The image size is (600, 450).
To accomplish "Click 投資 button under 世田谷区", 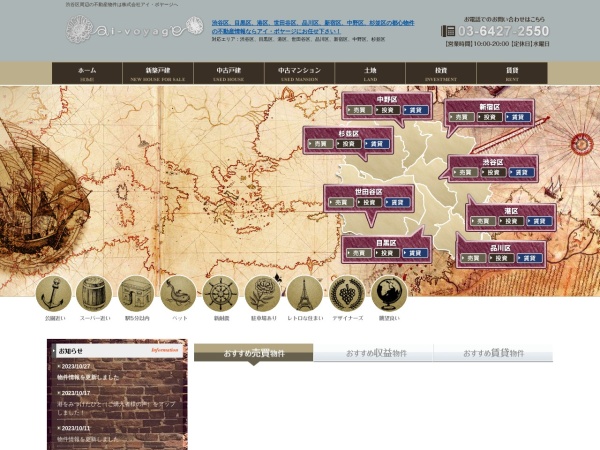I will tap(369, 202).
